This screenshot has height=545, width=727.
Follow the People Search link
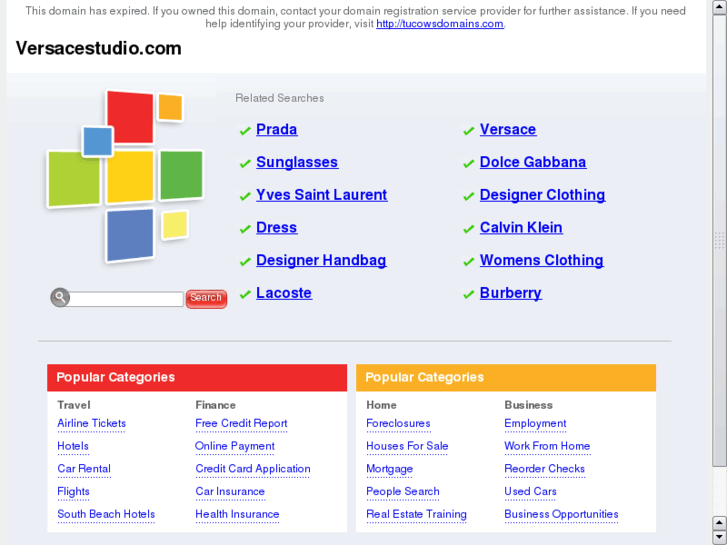pos(402,492)
